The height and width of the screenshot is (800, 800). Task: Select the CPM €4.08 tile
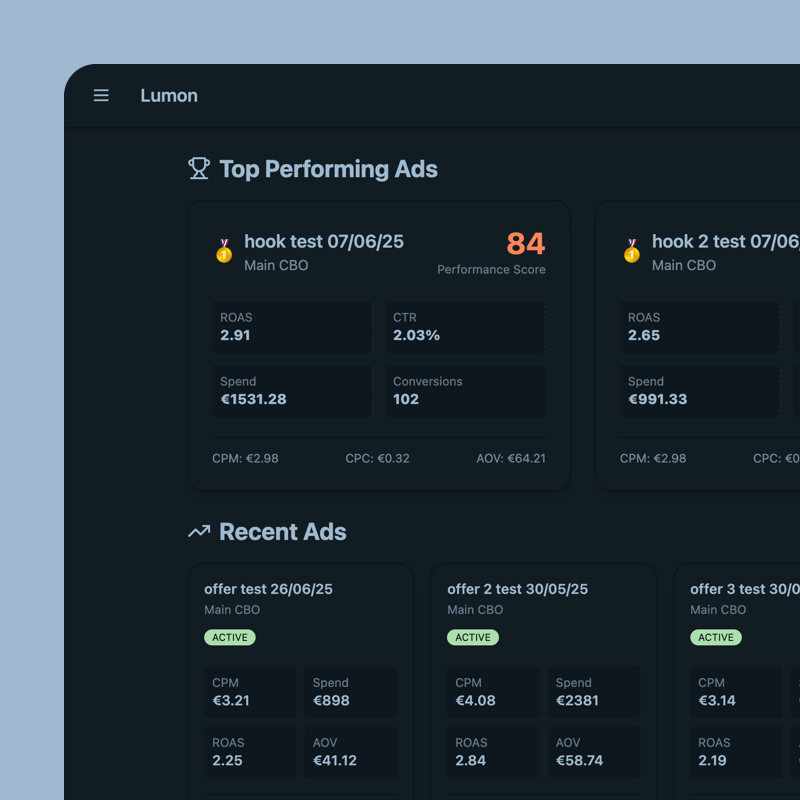coord(493,692)
